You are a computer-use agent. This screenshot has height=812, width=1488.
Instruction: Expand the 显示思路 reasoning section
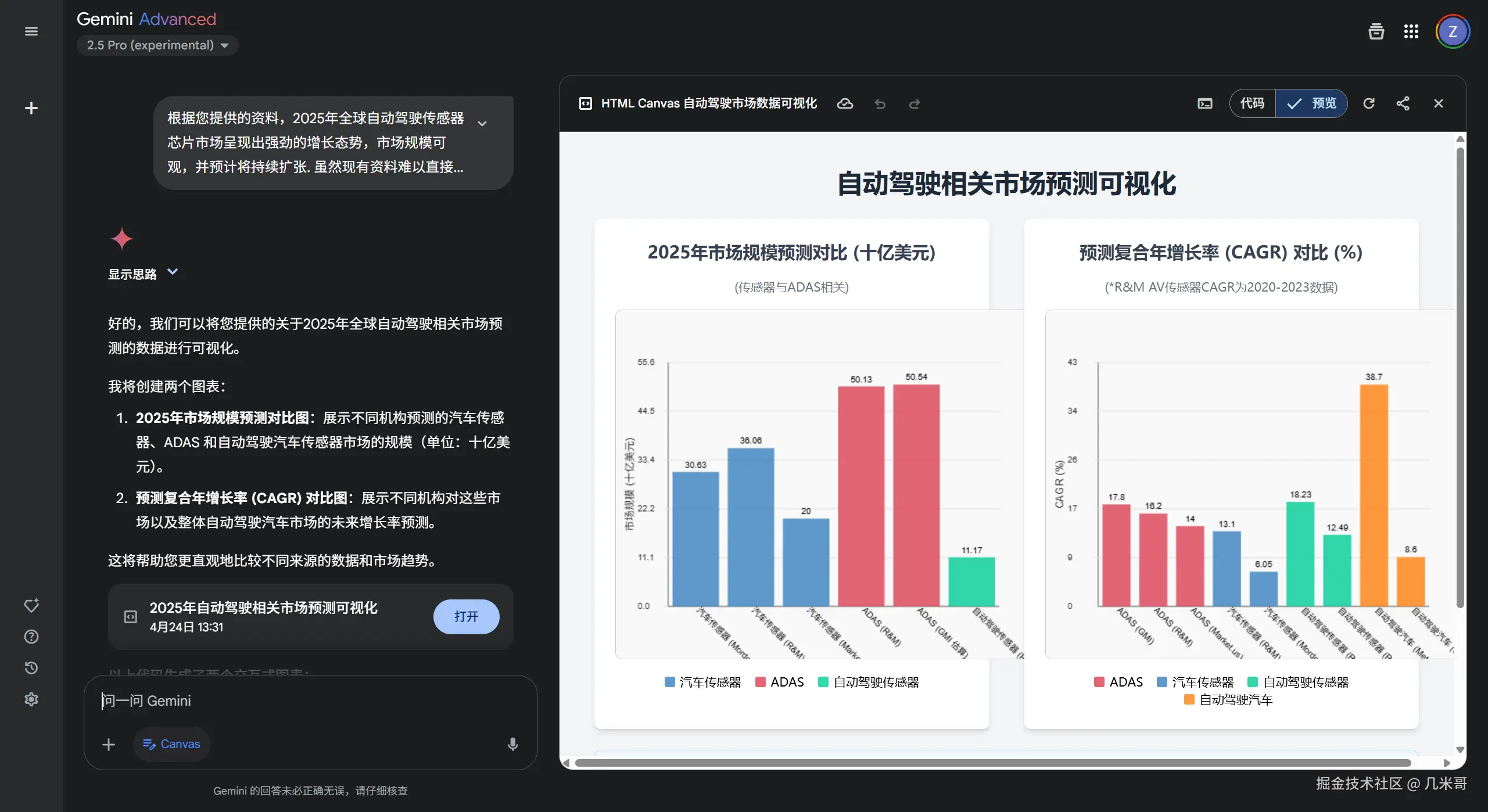[143, 273]
